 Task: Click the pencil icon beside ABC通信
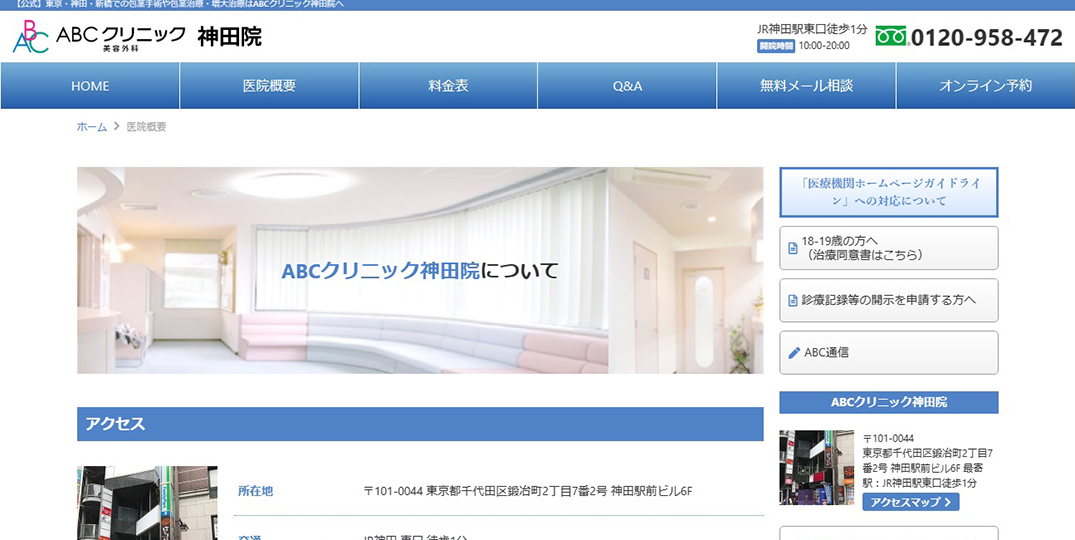pyautogui.click(x=794, y=353)
